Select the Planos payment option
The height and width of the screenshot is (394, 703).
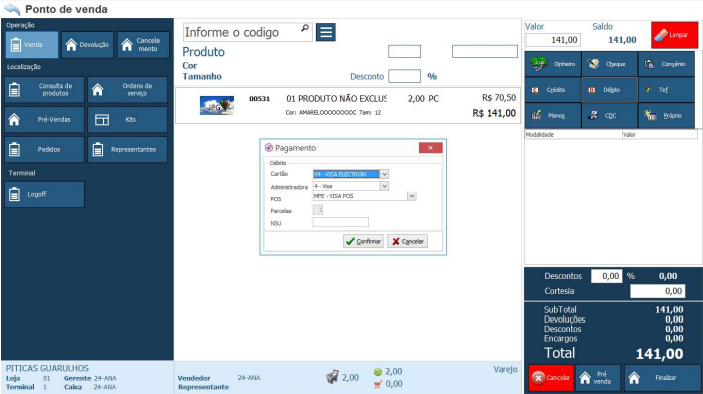pos(553,116)
